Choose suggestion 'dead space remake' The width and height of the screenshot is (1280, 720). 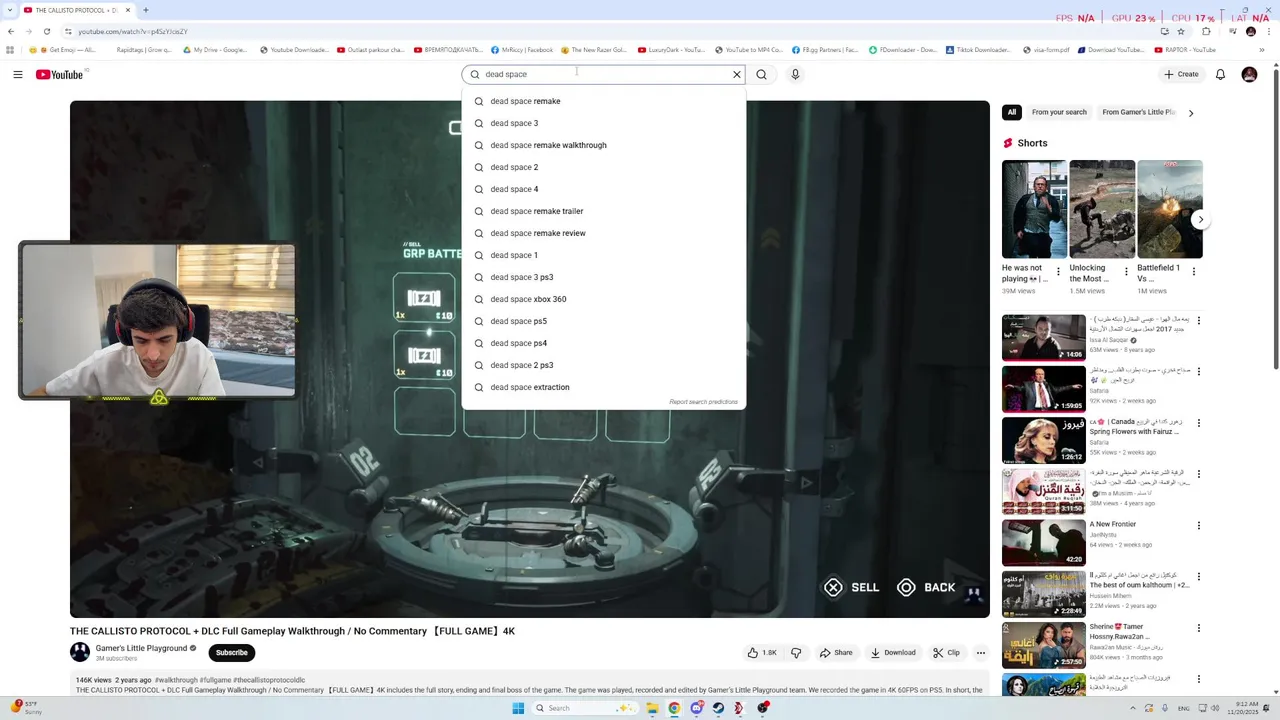pyautogui.click(x=604, y=101)
